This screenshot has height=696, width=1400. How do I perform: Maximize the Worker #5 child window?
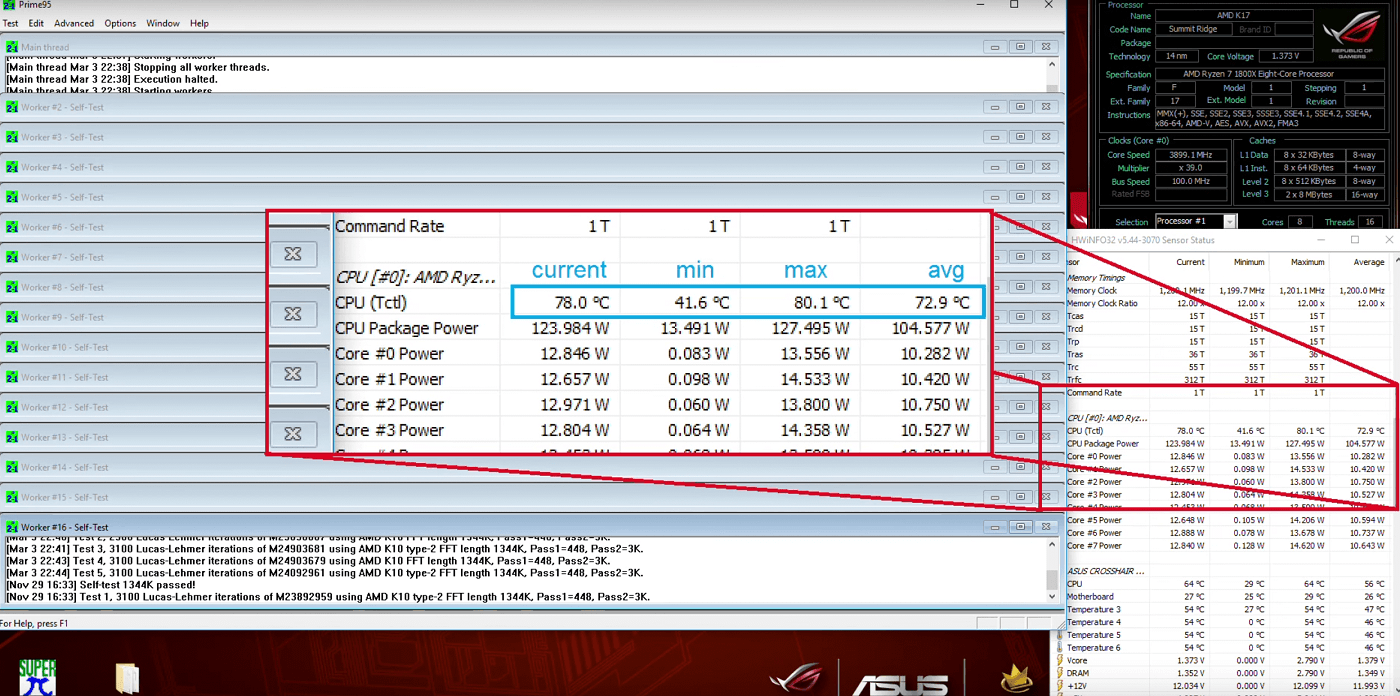tap(1020, 197)
